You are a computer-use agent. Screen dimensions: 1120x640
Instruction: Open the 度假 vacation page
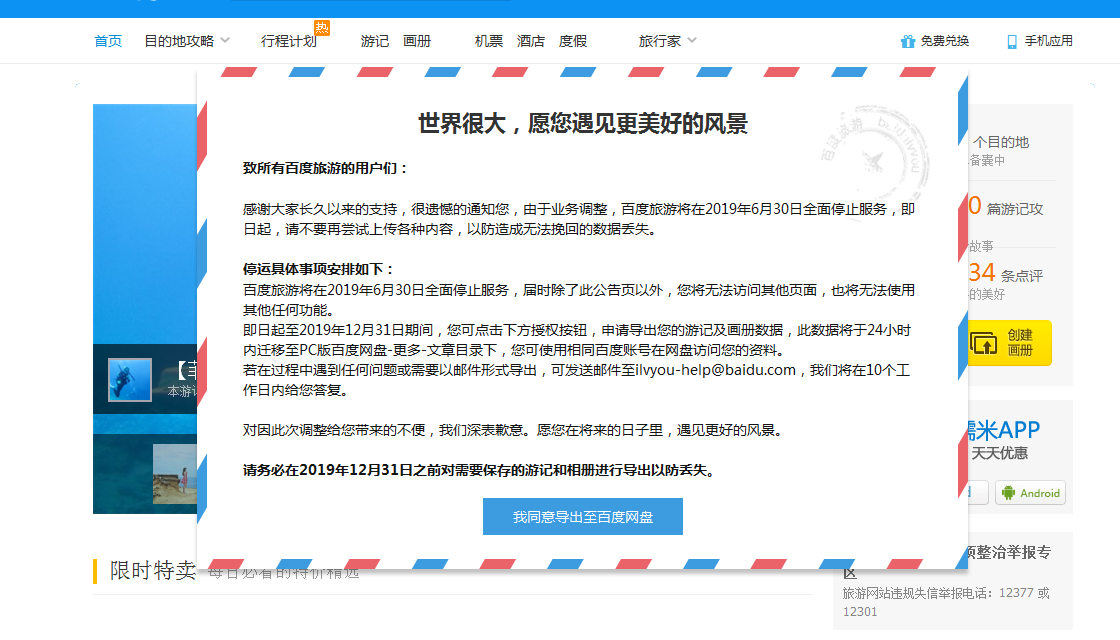tap(573, 41)
